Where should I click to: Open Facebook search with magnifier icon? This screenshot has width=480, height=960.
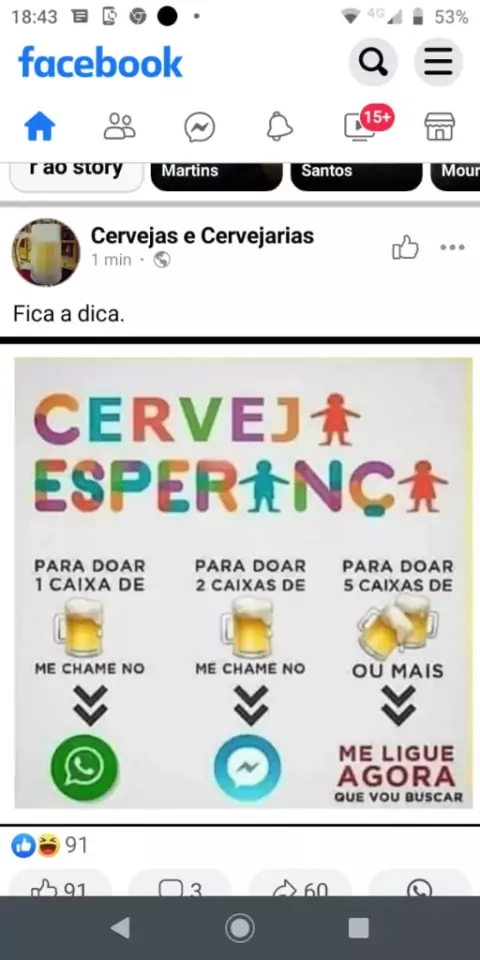click(373, 62)
